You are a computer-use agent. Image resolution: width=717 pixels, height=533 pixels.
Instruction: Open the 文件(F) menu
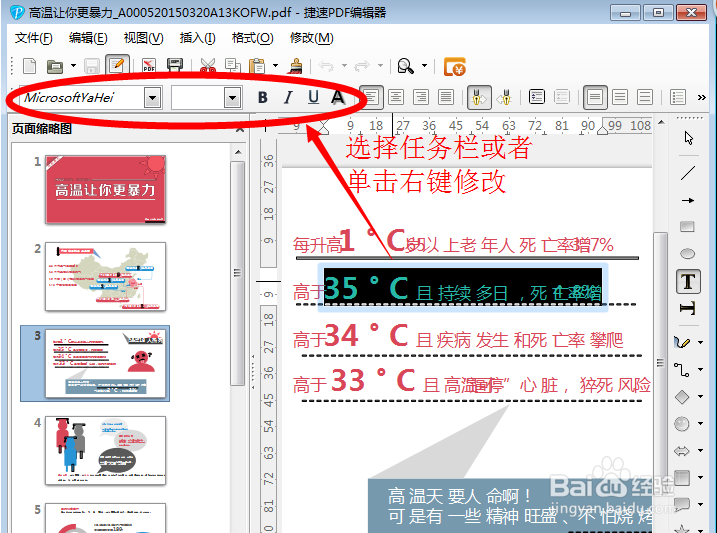[33, 37]
